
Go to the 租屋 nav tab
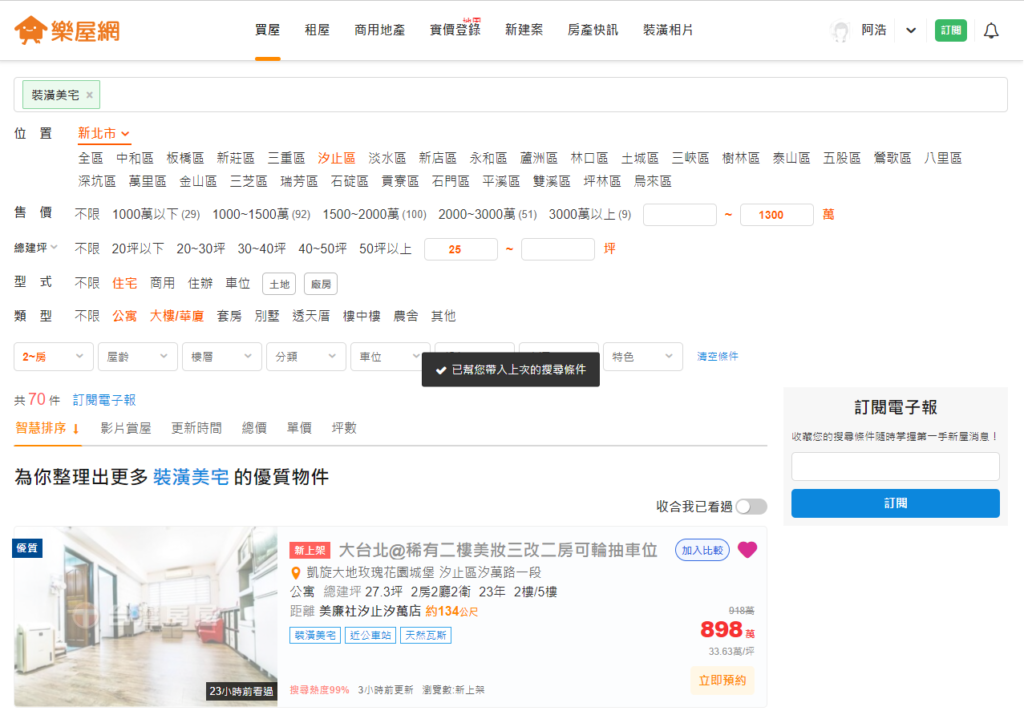[317, 30]
